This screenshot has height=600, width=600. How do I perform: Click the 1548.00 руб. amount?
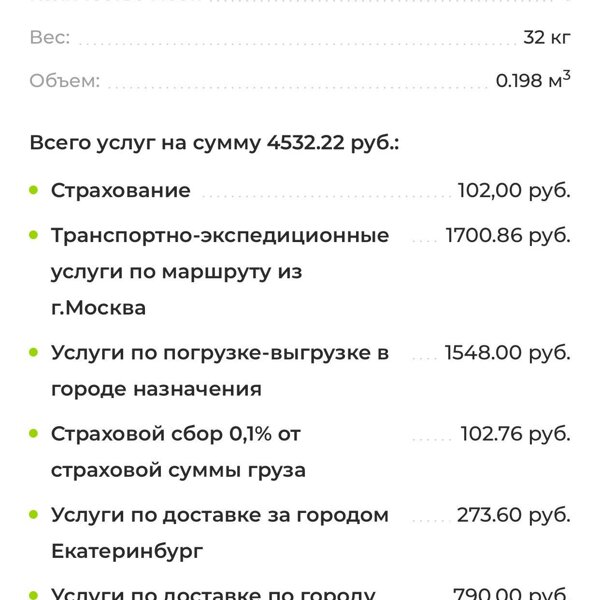pyautogui.click(x=507, y=352)
